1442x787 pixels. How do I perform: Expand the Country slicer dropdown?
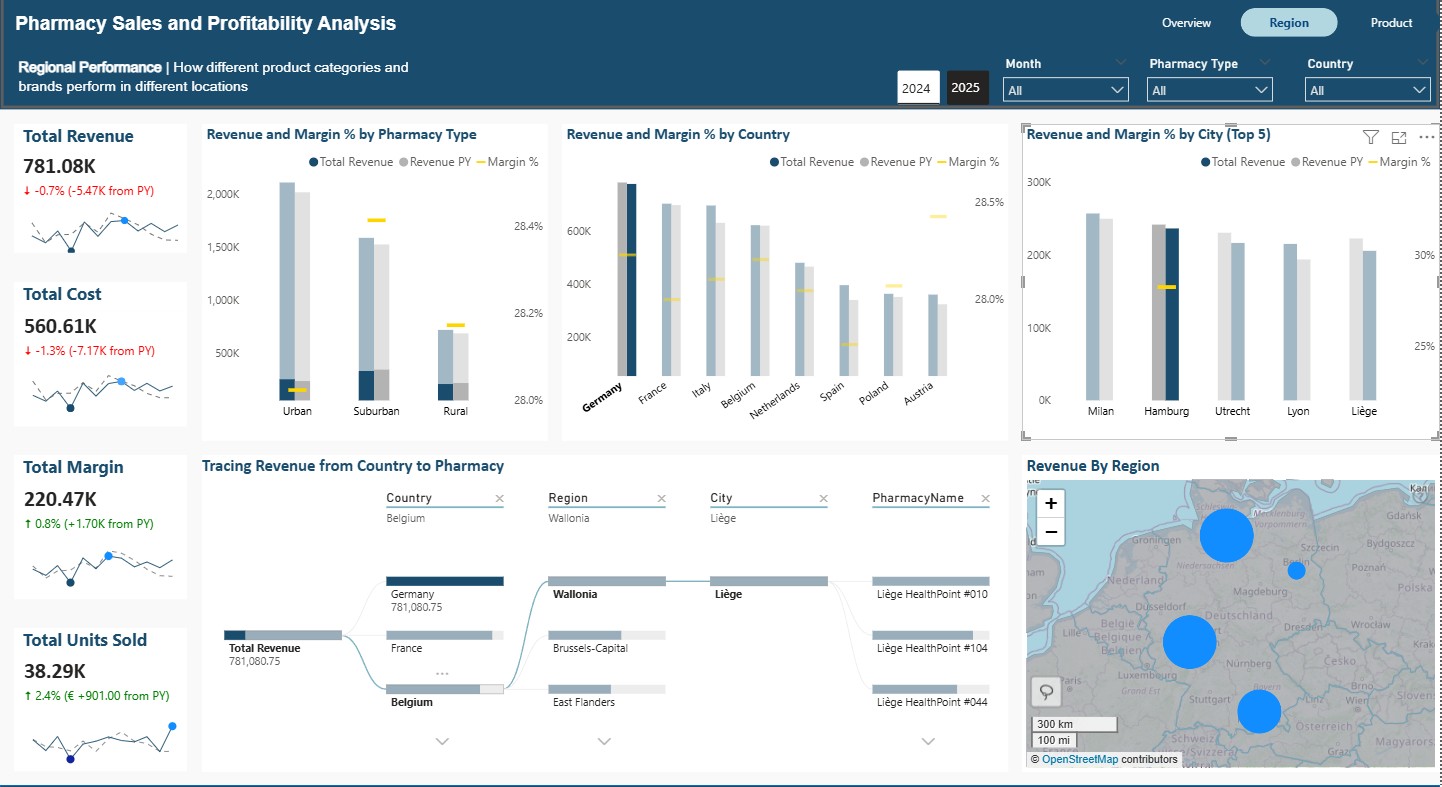pos(1367,90)
